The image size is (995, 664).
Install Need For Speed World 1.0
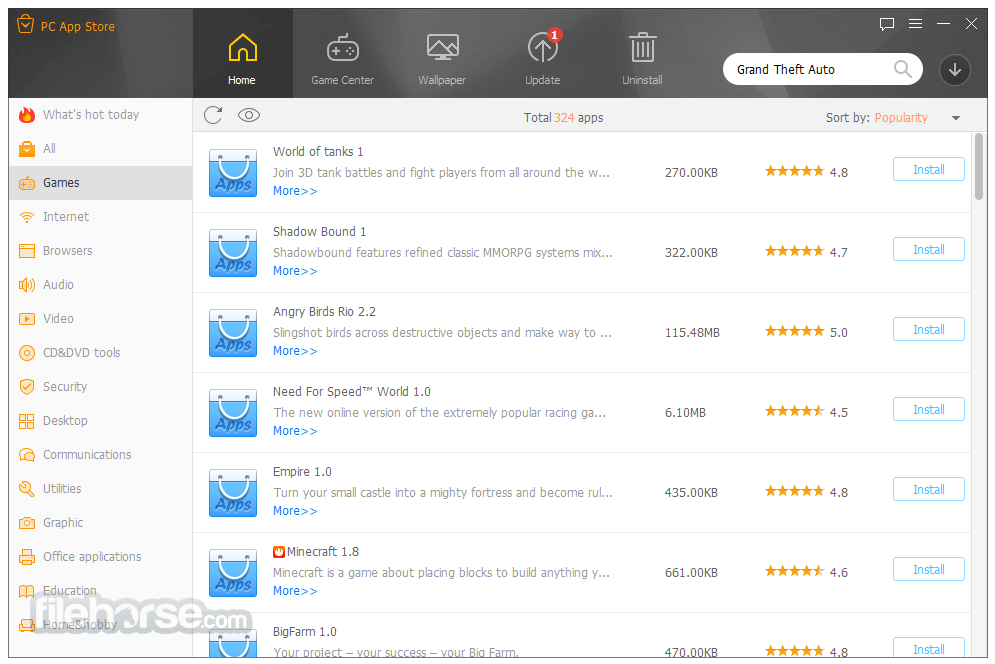tap(928, 409)
